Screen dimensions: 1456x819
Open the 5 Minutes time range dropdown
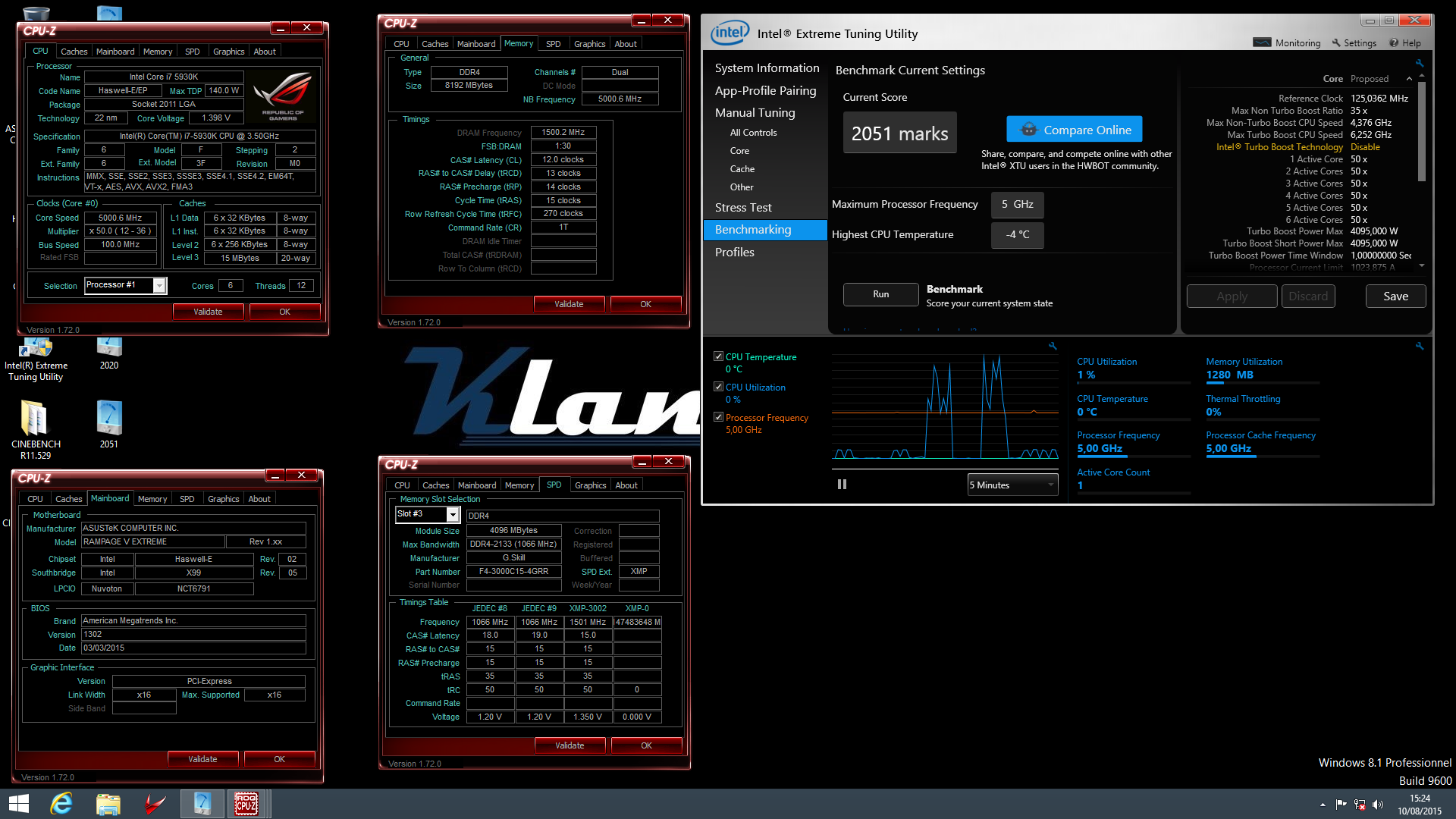coord(1012,485)
